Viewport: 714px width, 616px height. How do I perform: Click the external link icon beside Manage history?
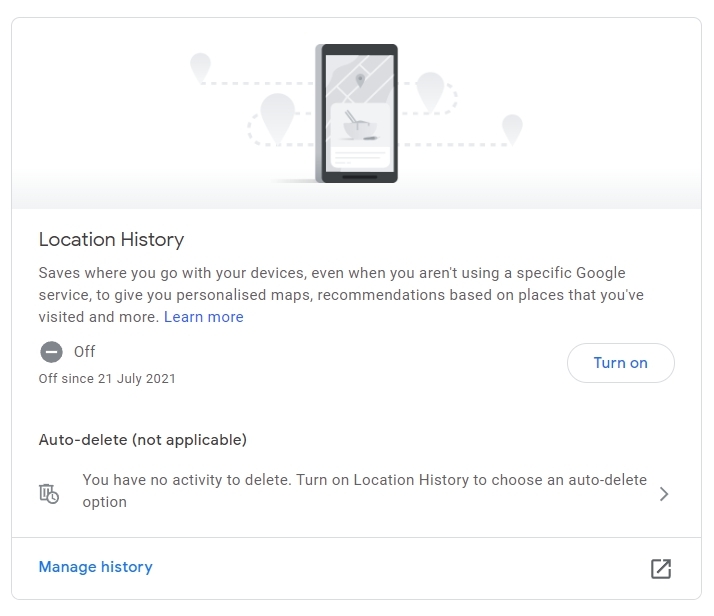tap(661, 569)
